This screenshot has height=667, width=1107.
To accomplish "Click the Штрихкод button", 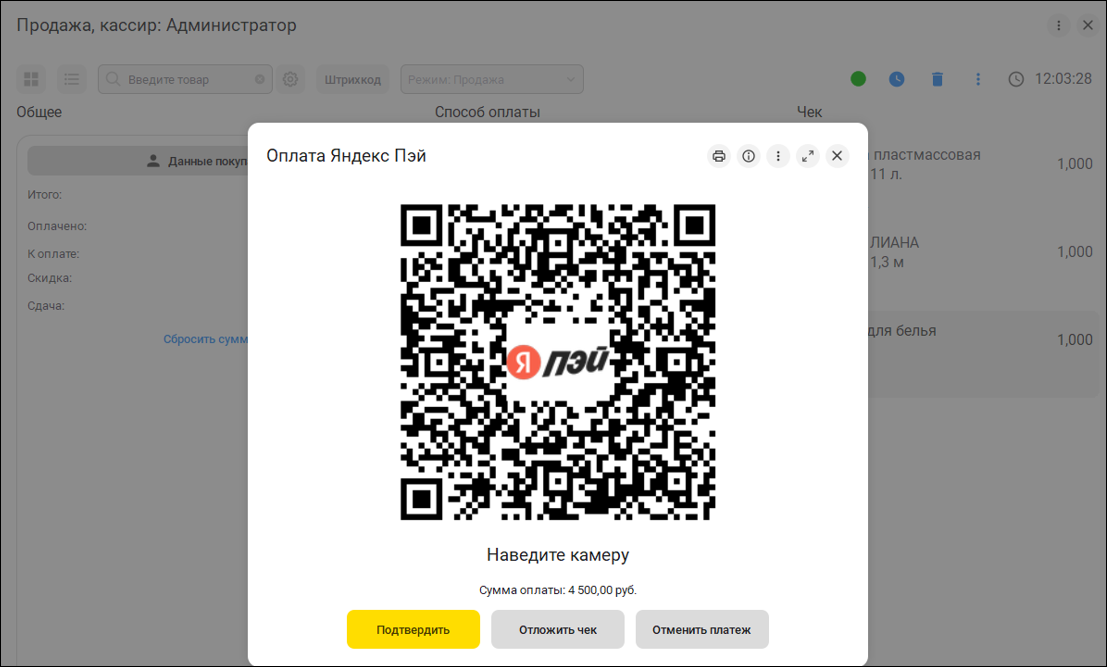I will (x=352, y=79).
